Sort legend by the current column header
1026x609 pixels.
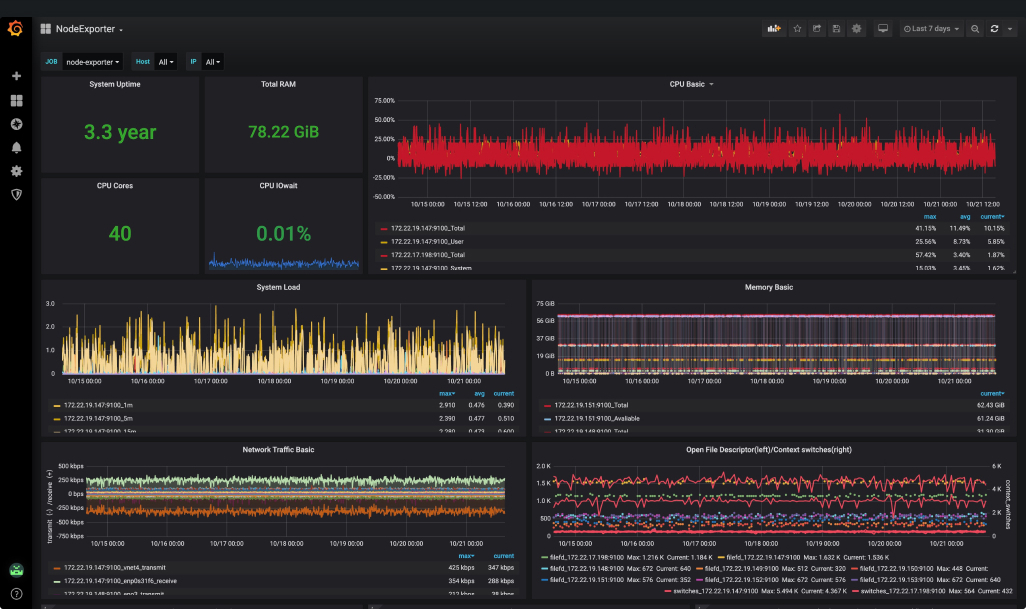tap(990, 216)
